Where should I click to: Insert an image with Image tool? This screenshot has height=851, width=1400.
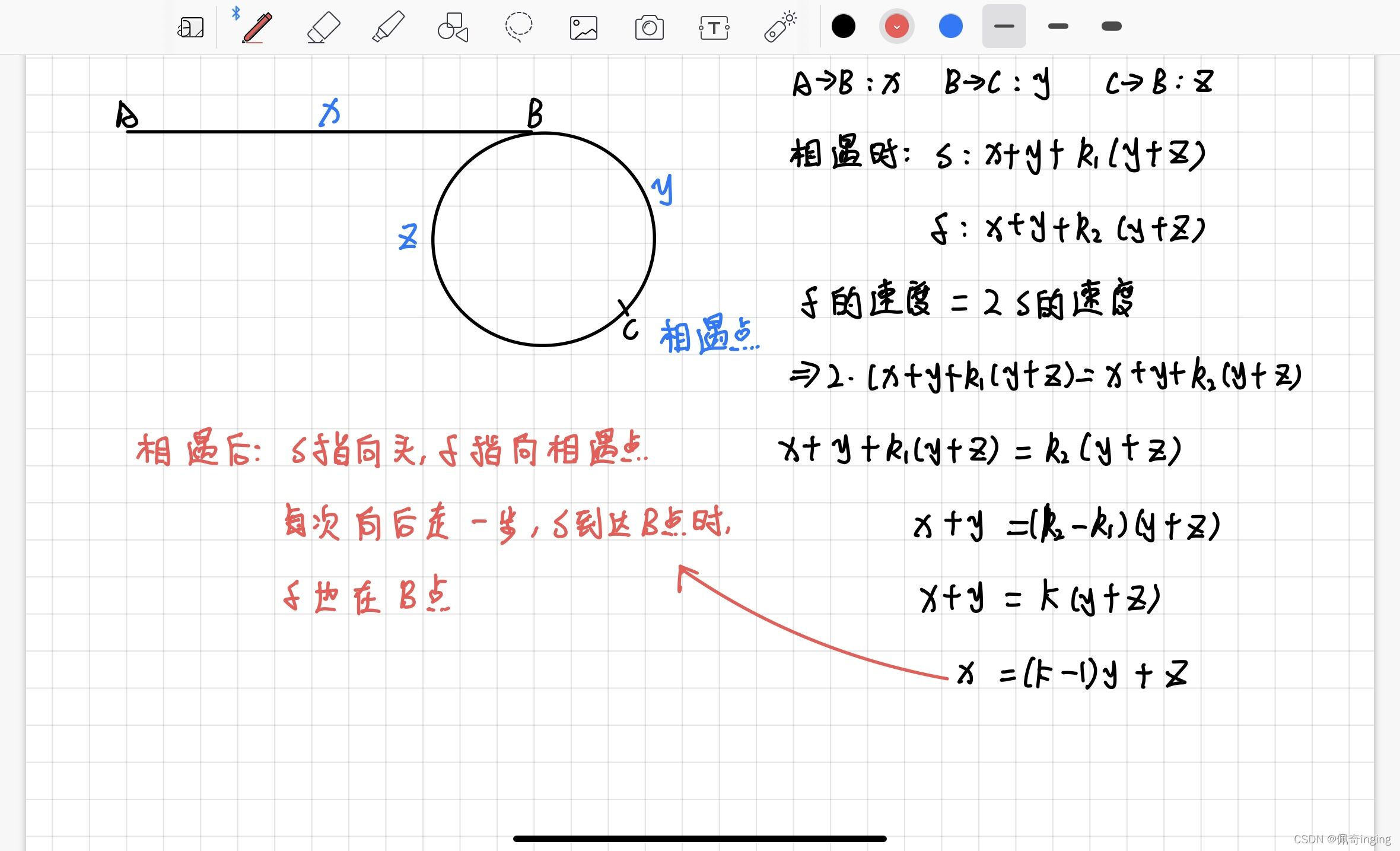click(x=584, y=28)
